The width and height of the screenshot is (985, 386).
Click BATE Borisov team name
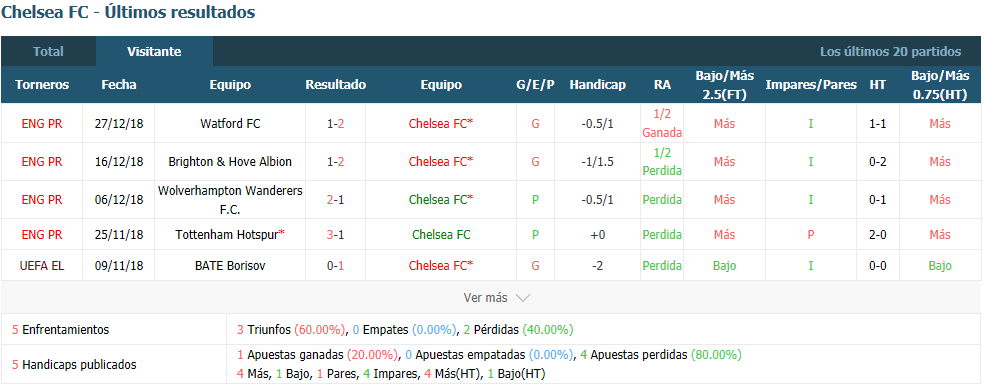[x=230, y=266]
